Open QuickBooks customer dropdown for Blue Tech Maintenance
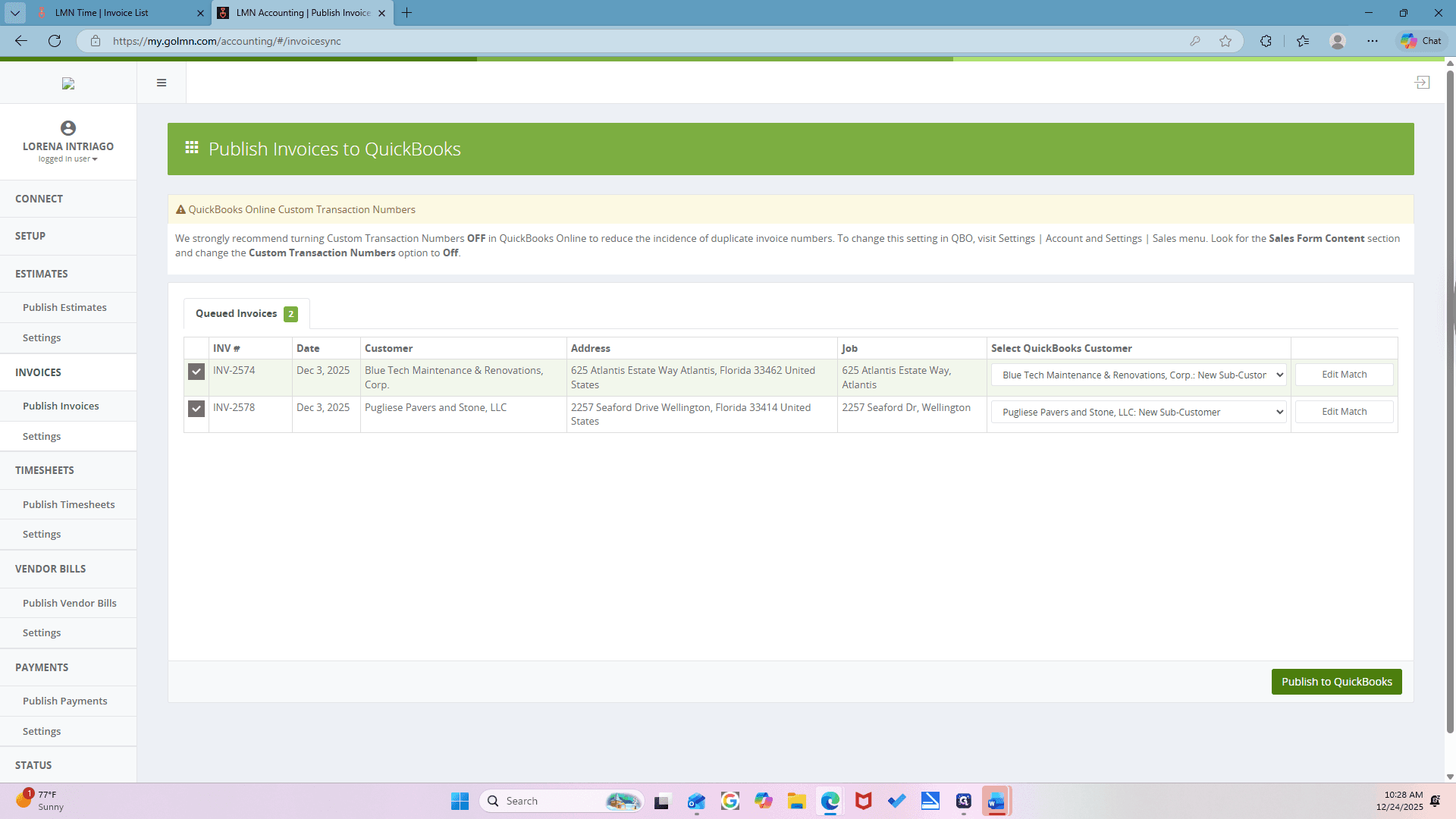Viewport: 1456px width, 819px height. tap(1138, 375)
